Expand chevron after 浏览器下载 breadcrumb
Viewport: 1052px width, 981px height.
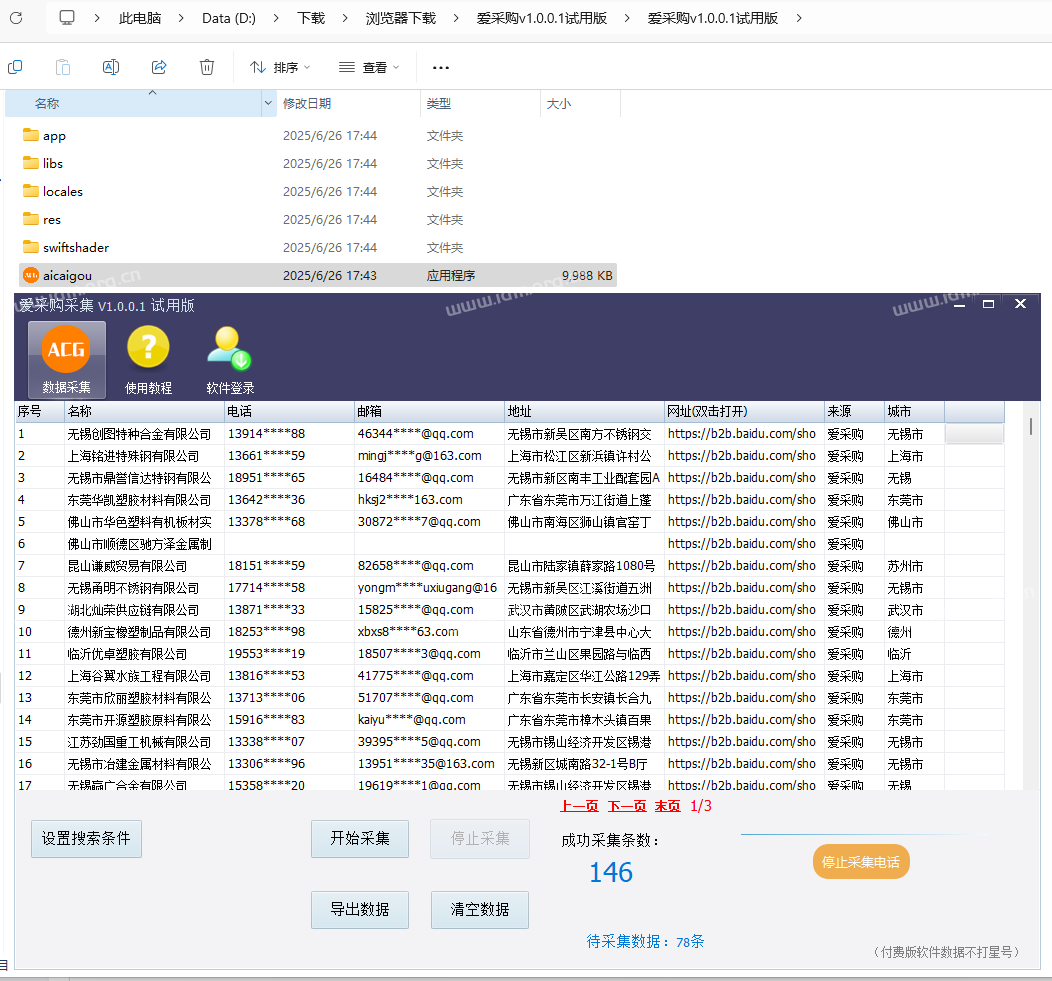pyautogui.click(x=456, y=18)
